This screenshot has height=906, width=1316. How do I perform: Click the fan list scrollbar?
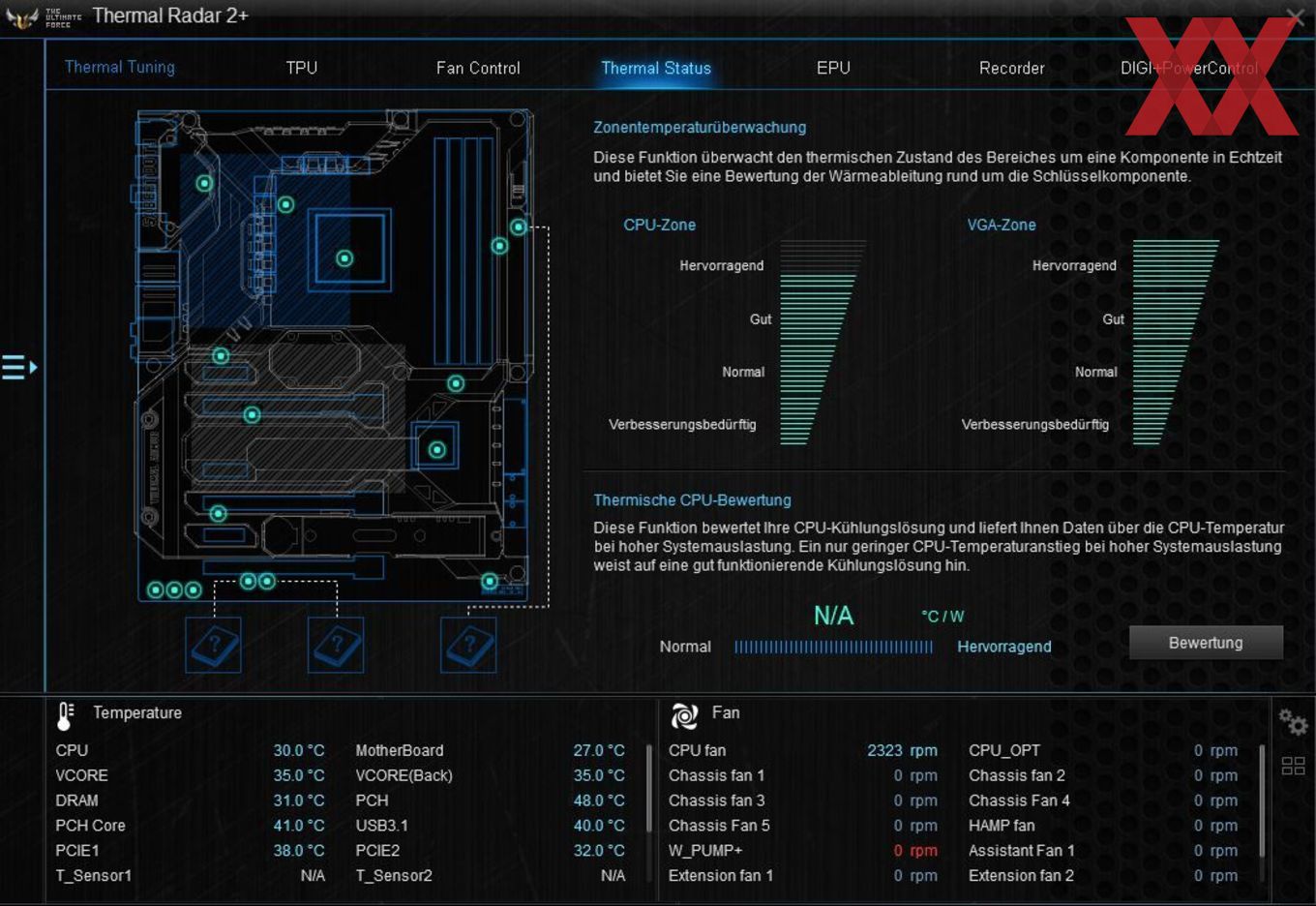pyautogui.click(x=1262, y=800)
